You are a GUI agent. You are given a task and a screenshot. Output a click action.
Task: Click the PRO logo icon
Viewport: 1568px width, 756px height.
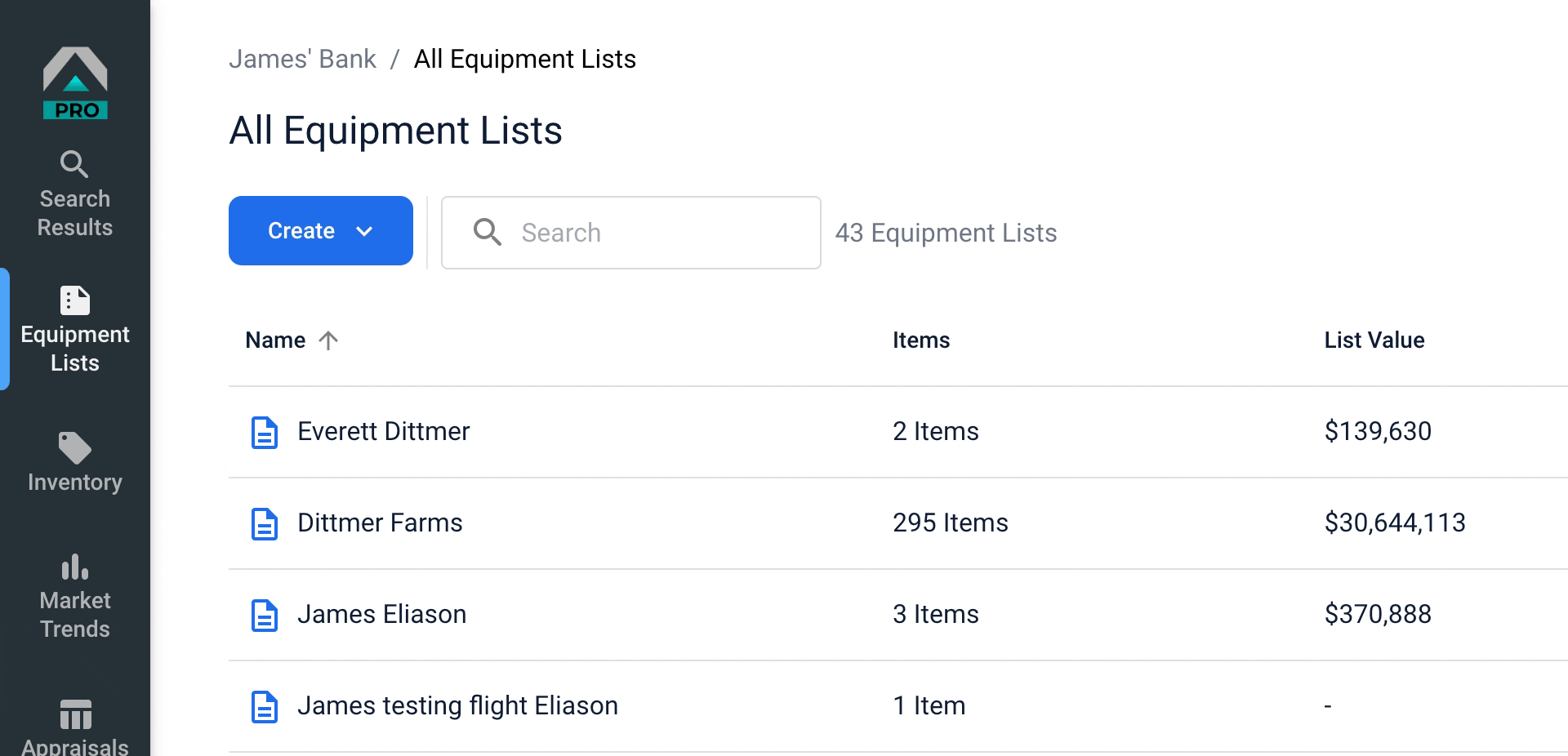pyautogui.click(x=75, y=83)
